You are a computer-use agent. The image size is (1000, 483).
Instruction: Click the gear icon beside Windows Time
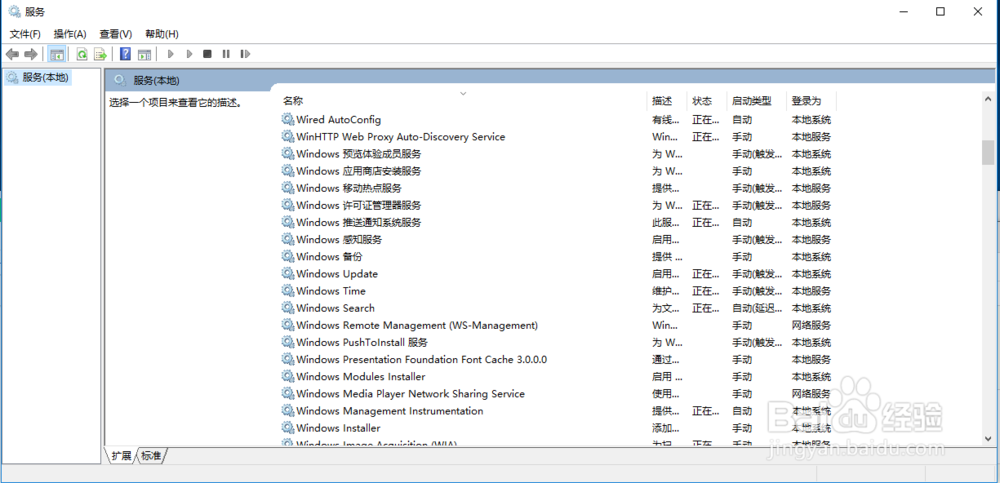coord(288,291)
